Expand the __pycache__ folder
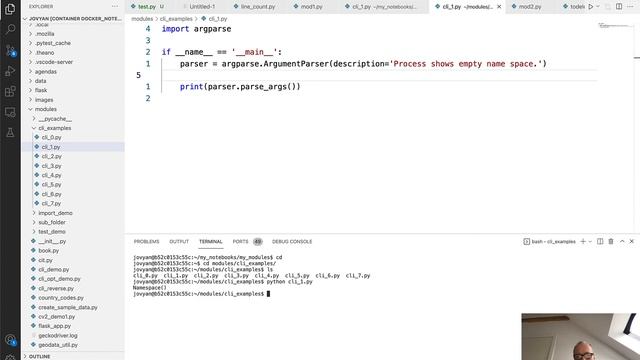Image resolution: width=640 pixels, height=360 pixels. [55, 119]
